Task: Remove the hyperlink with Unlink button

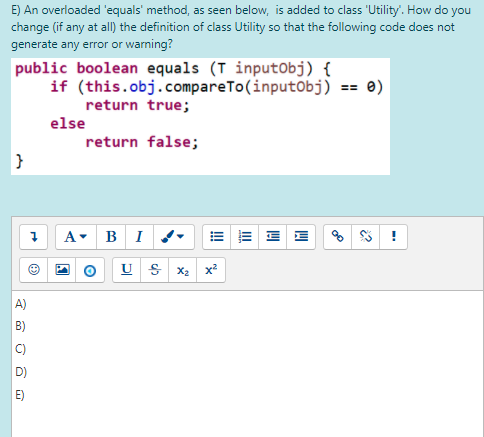Action: 365,237
